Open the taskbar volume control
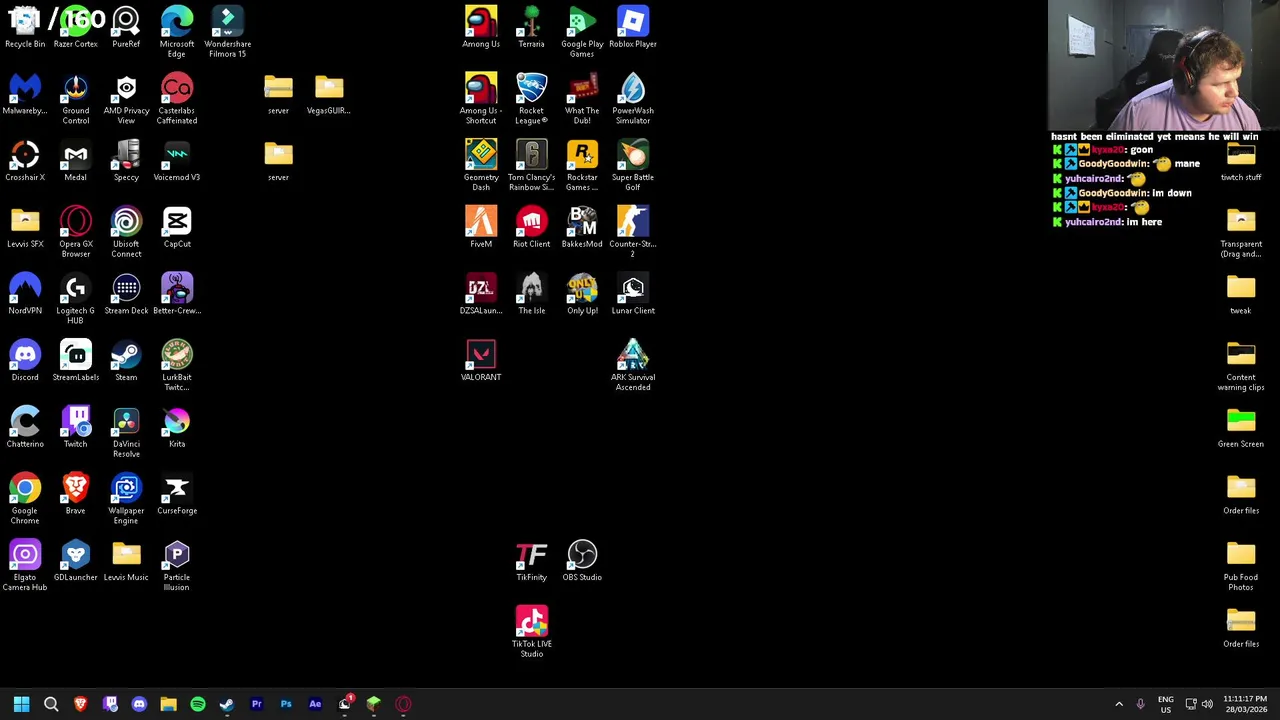1280x720 pixels. (x=1207, y=704)
